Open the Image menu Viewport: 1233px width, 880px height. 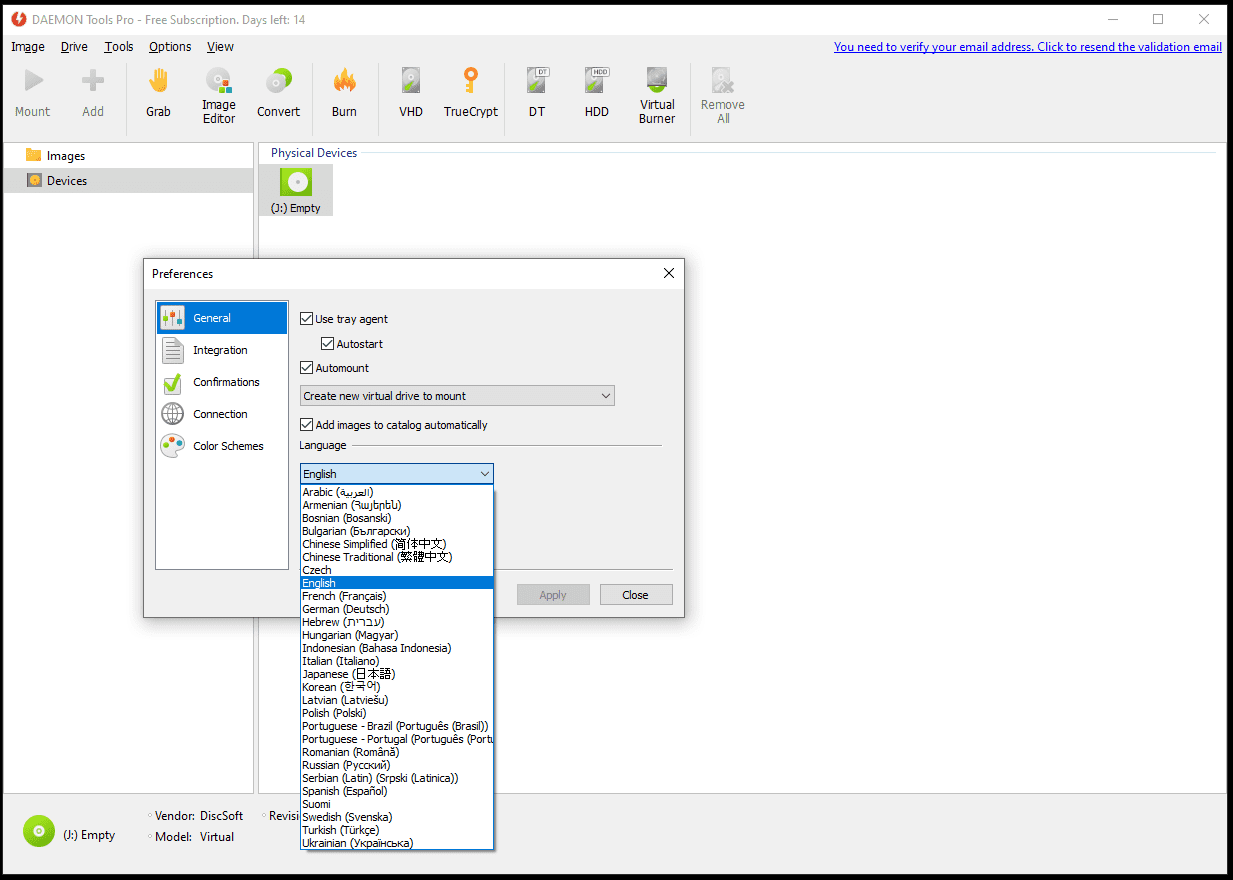click(x=28, y=47)
